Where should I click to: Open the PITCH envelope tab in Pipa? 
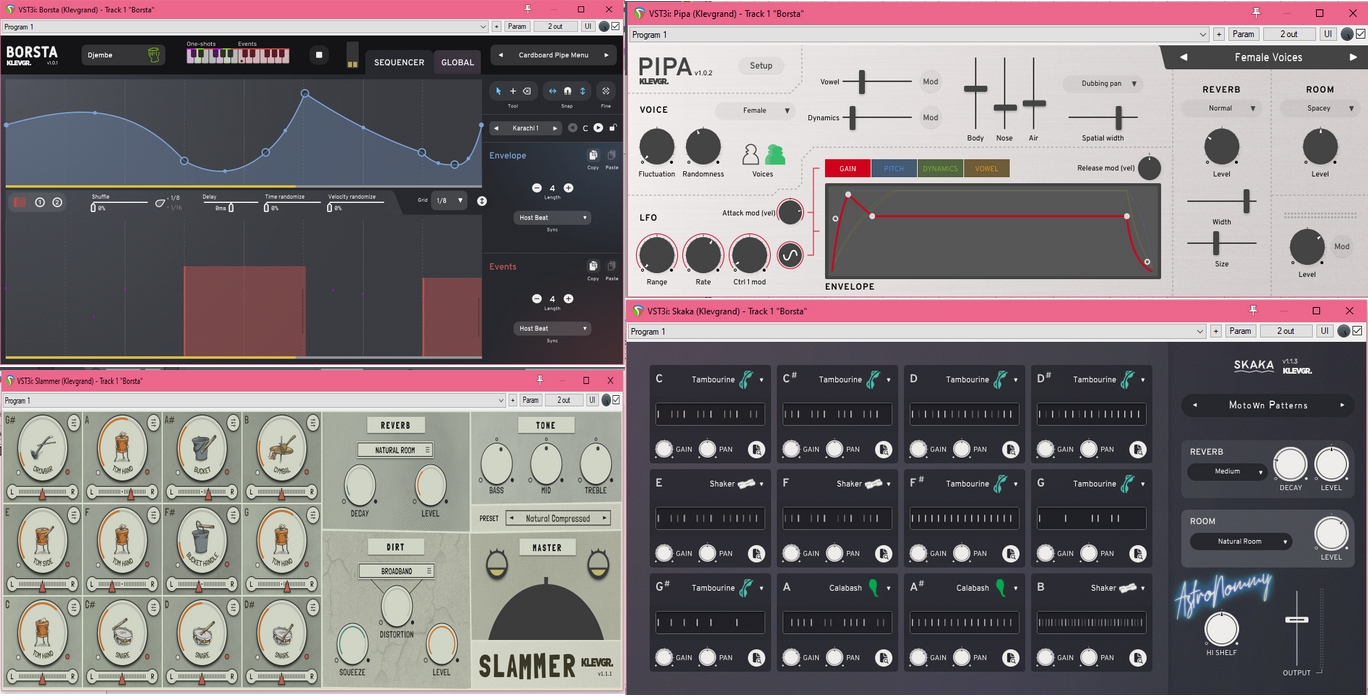tap(894, 169)
